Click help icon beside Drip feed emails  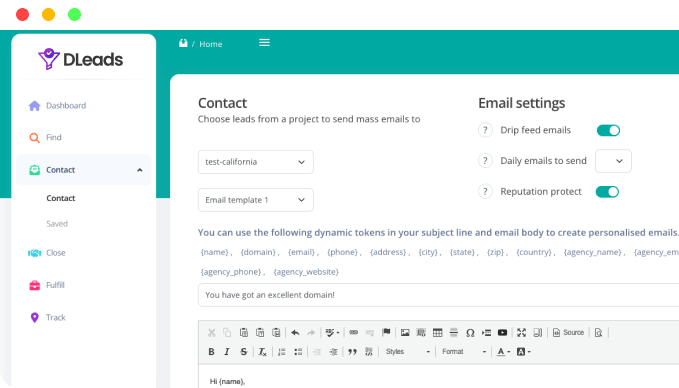[x=485, y=130]
